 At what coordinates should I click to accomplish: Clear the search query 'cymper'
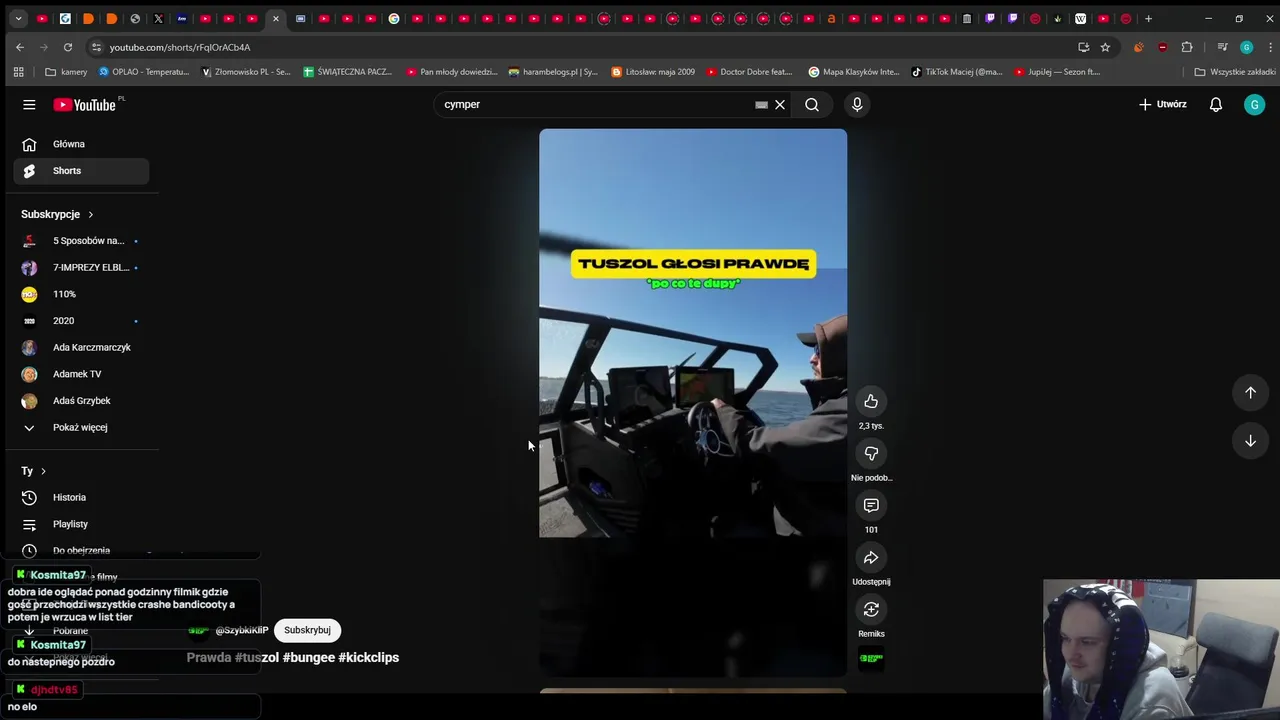[x=780, y=104]
